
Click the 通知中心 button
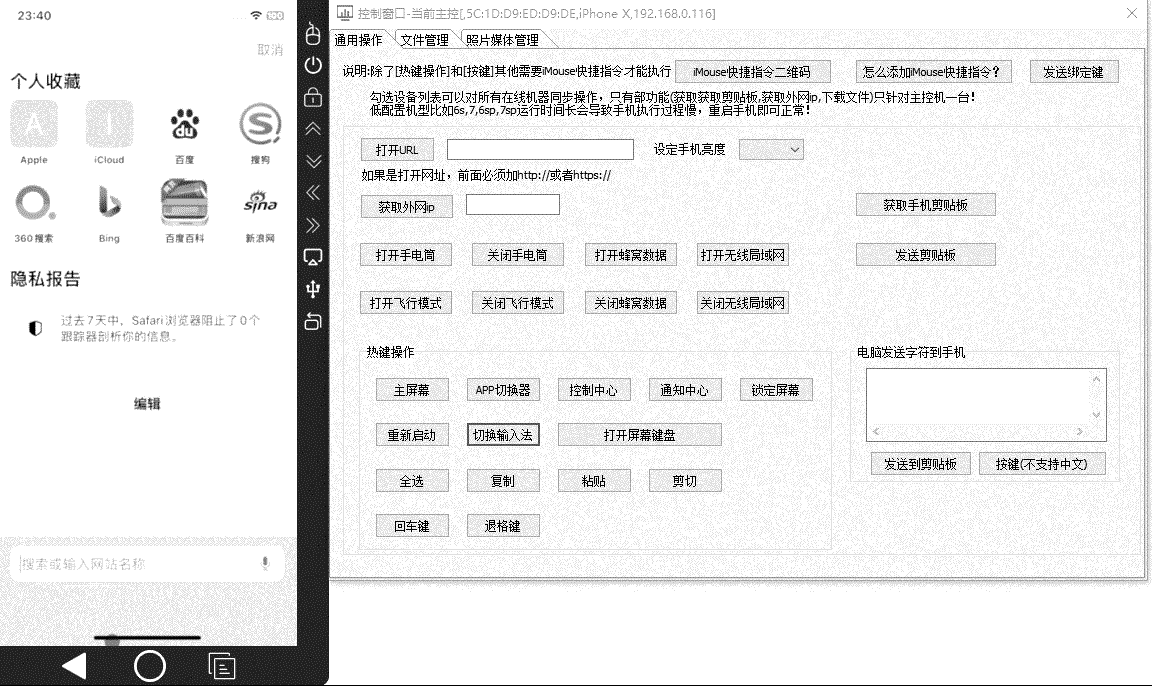pyautogui.click(x=685, y=390)
